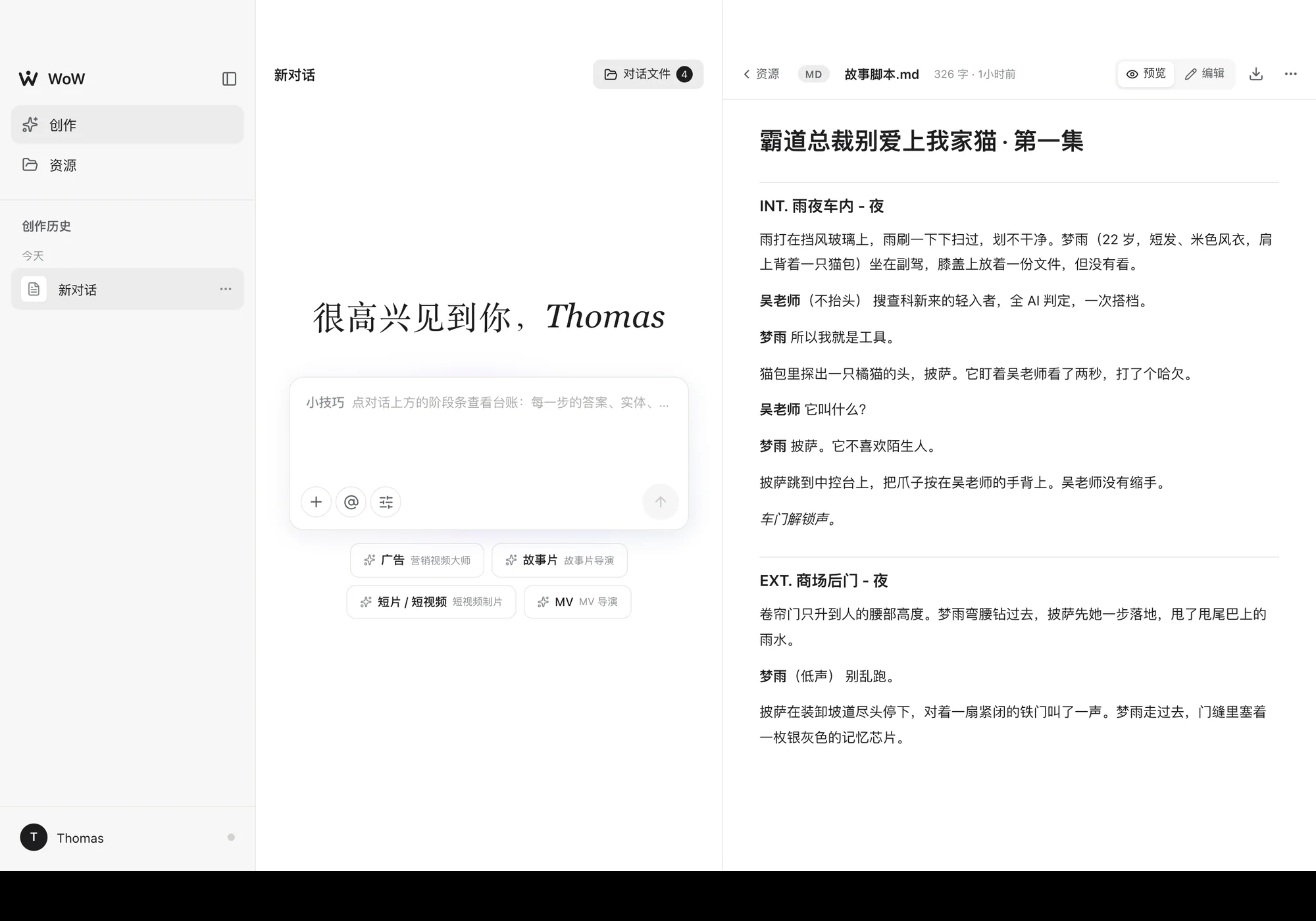The width and height of the screenshot is (1316, 921).
Task: Click the WoW logo icon
Action: [28, 79]
